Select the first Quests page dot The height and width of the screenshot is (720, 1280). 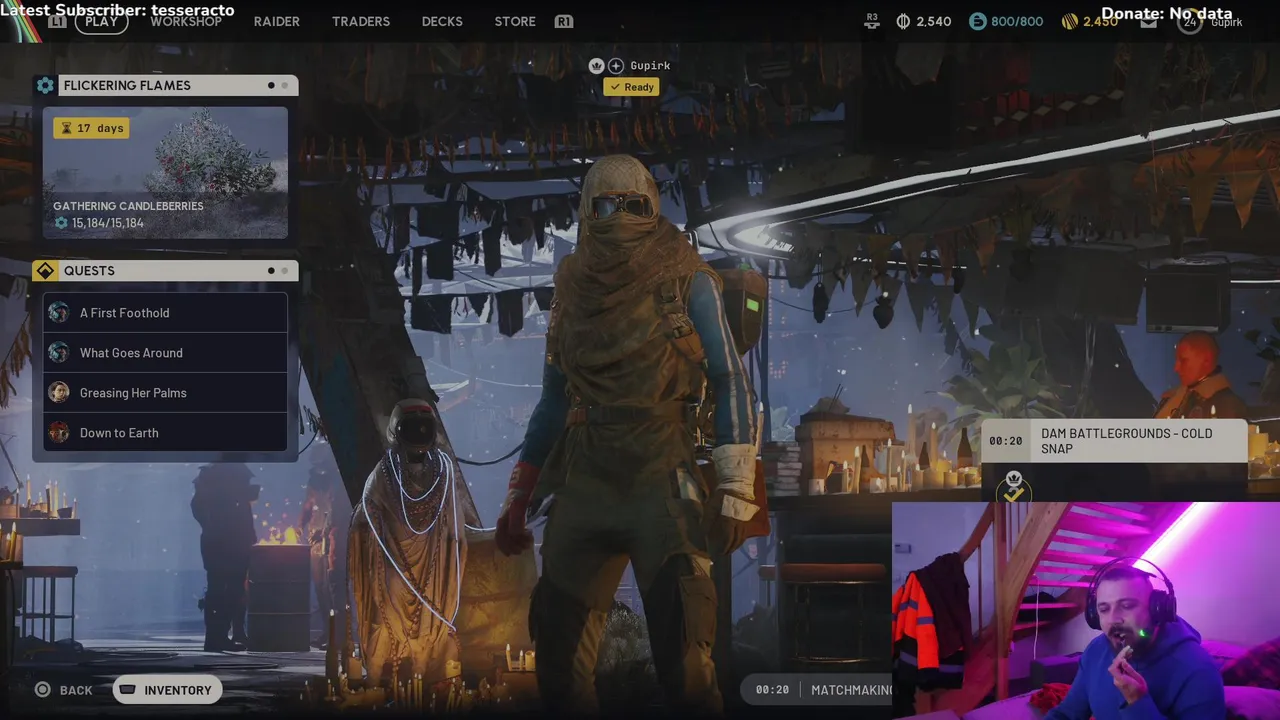[x=271, y=271]
